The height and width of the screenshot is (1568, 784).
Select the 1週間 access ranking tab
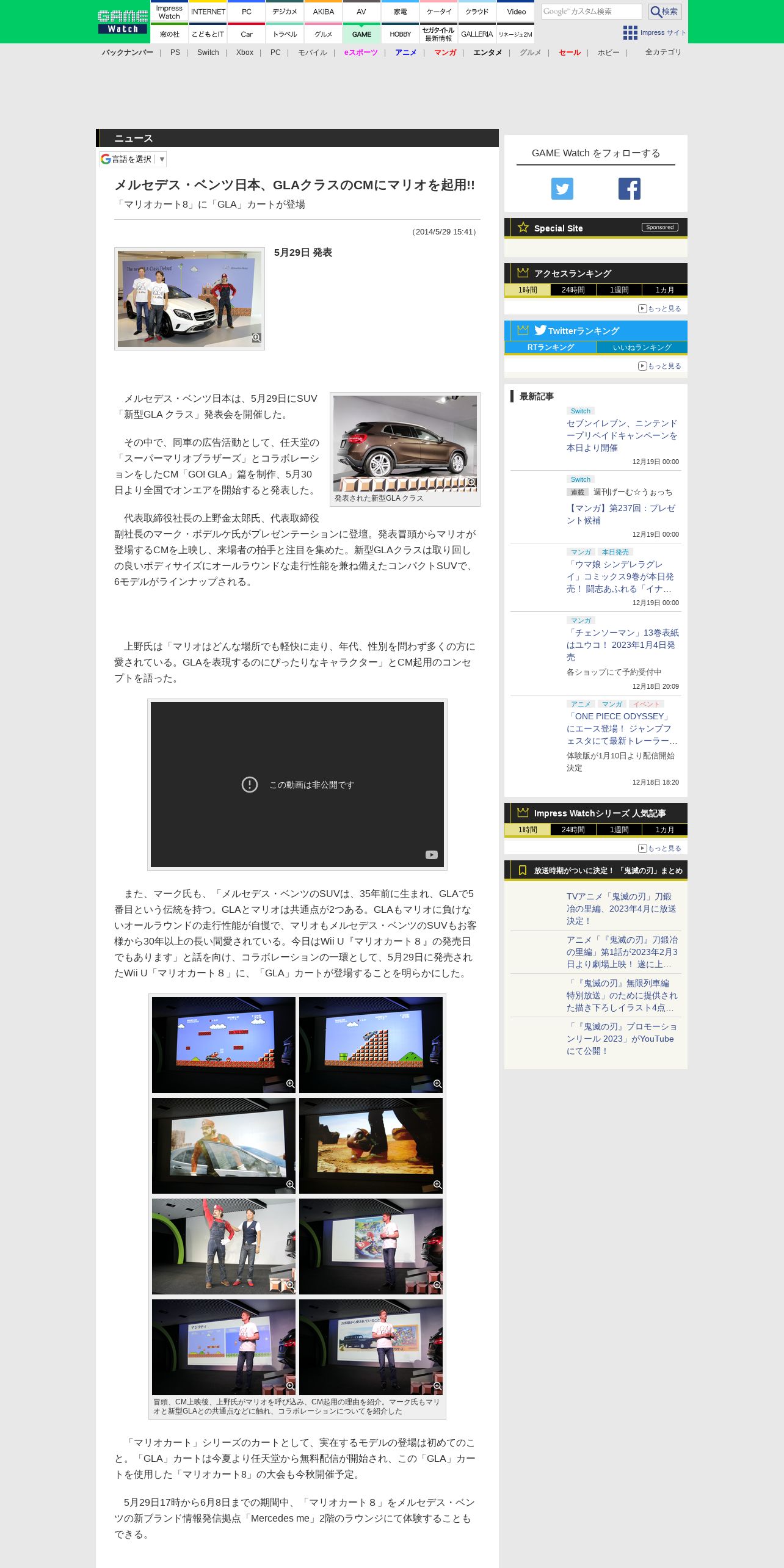coord(619,290)
